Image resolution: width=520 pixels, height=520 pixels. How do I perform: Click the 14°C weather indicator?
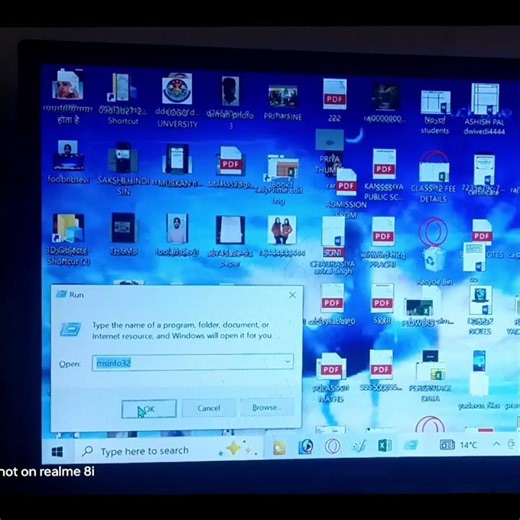pos(458,445)
